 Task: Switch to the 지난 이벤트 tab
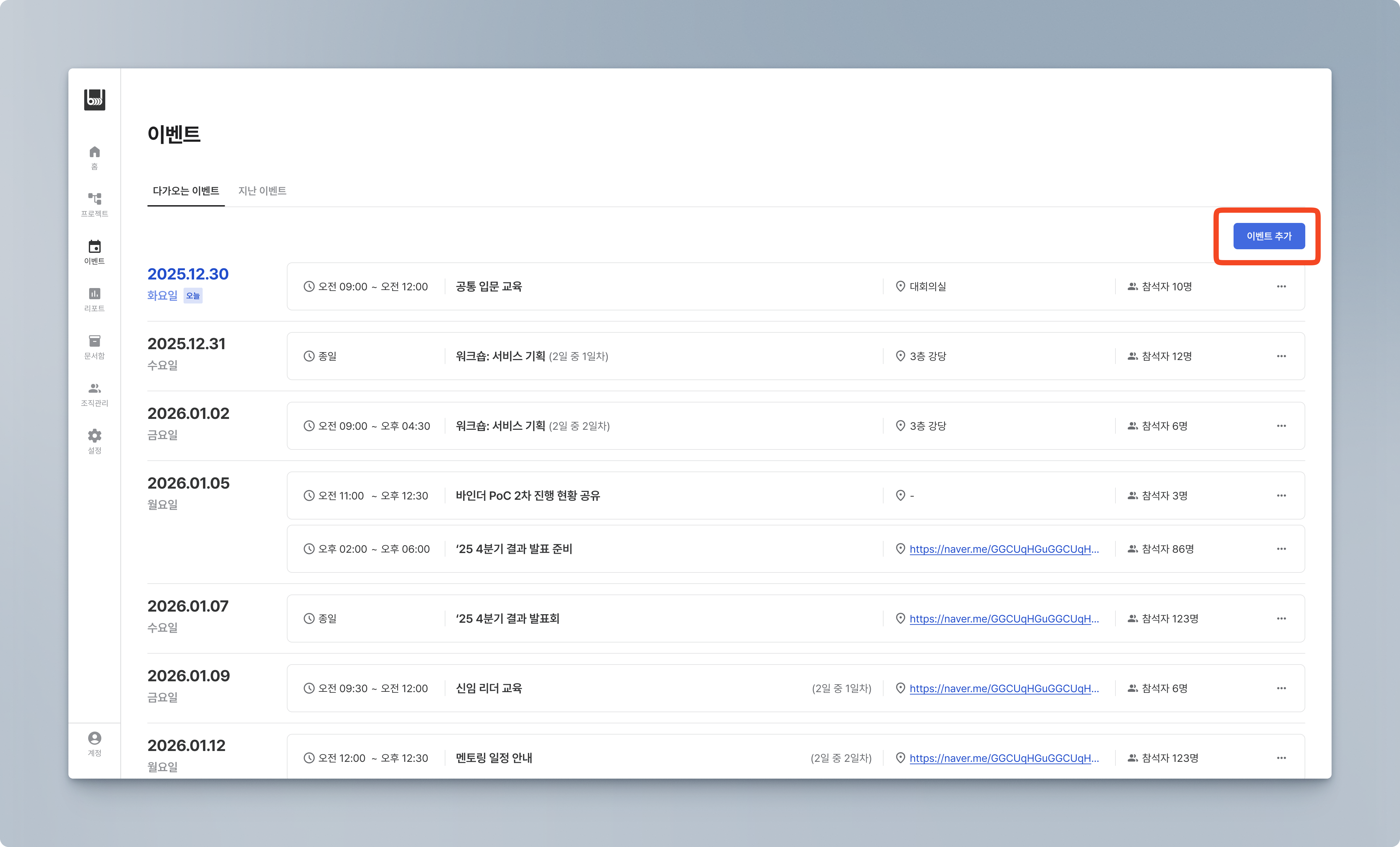point(262,191)
